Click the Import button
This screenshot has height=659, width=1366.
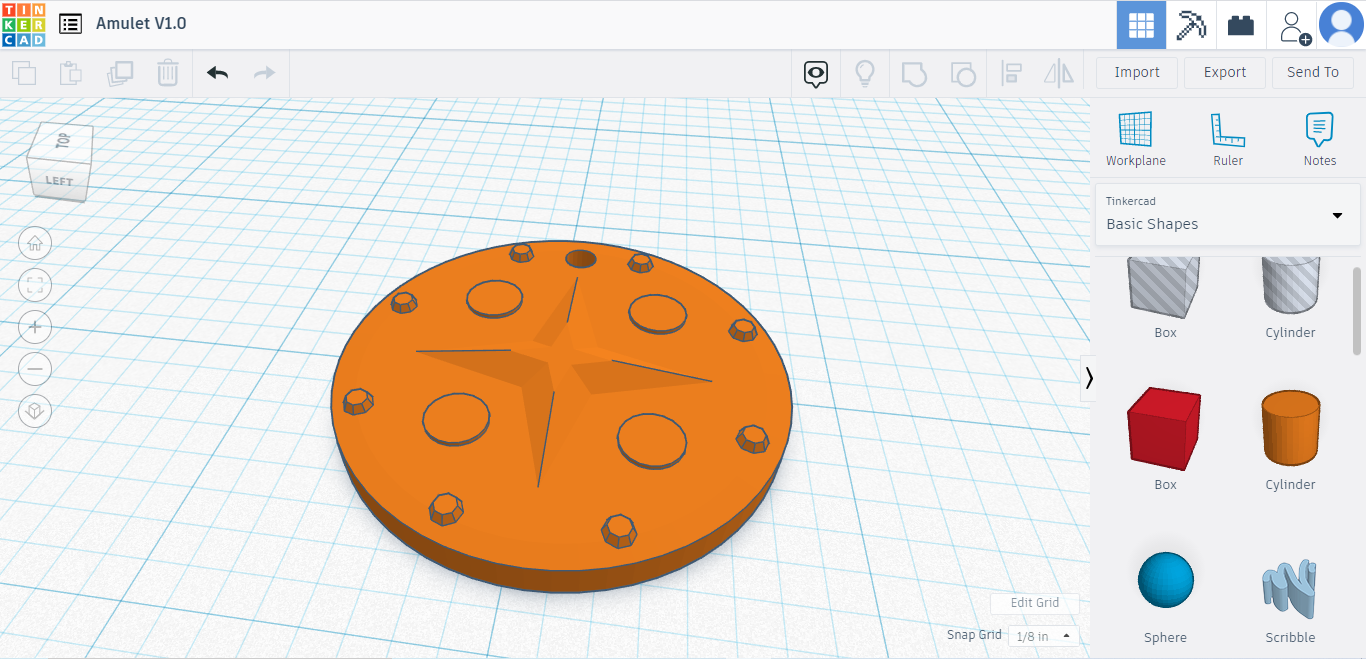1137,72
